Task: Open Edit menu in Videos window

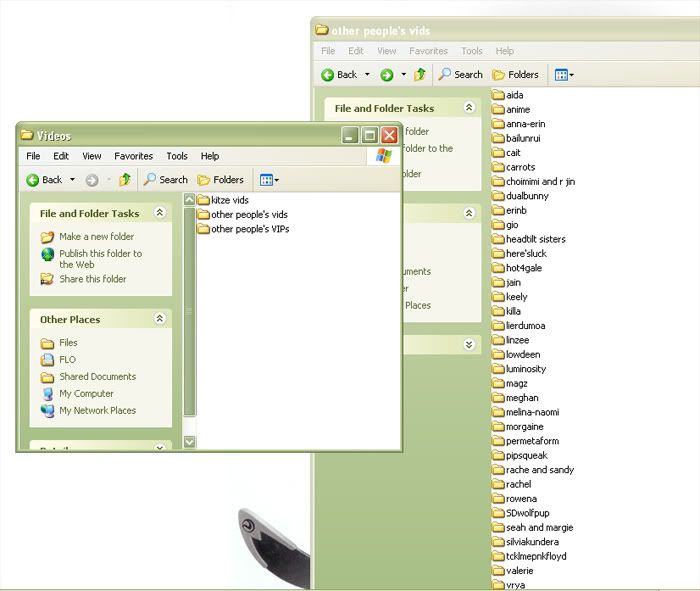Action: [61, 156]
